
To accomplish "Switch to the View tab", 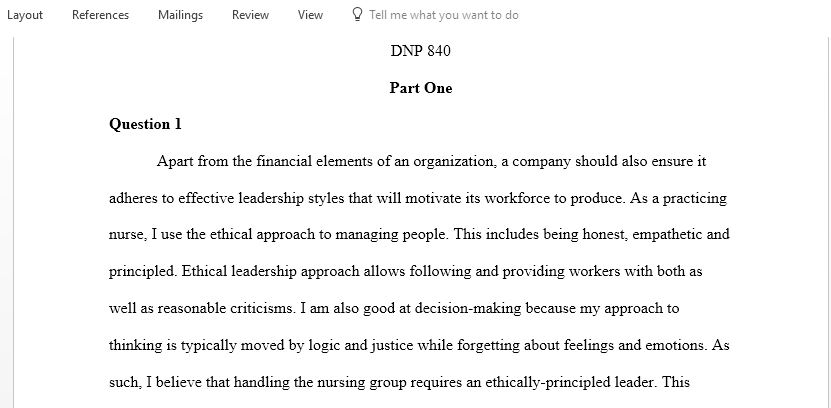I will [310, 15].
